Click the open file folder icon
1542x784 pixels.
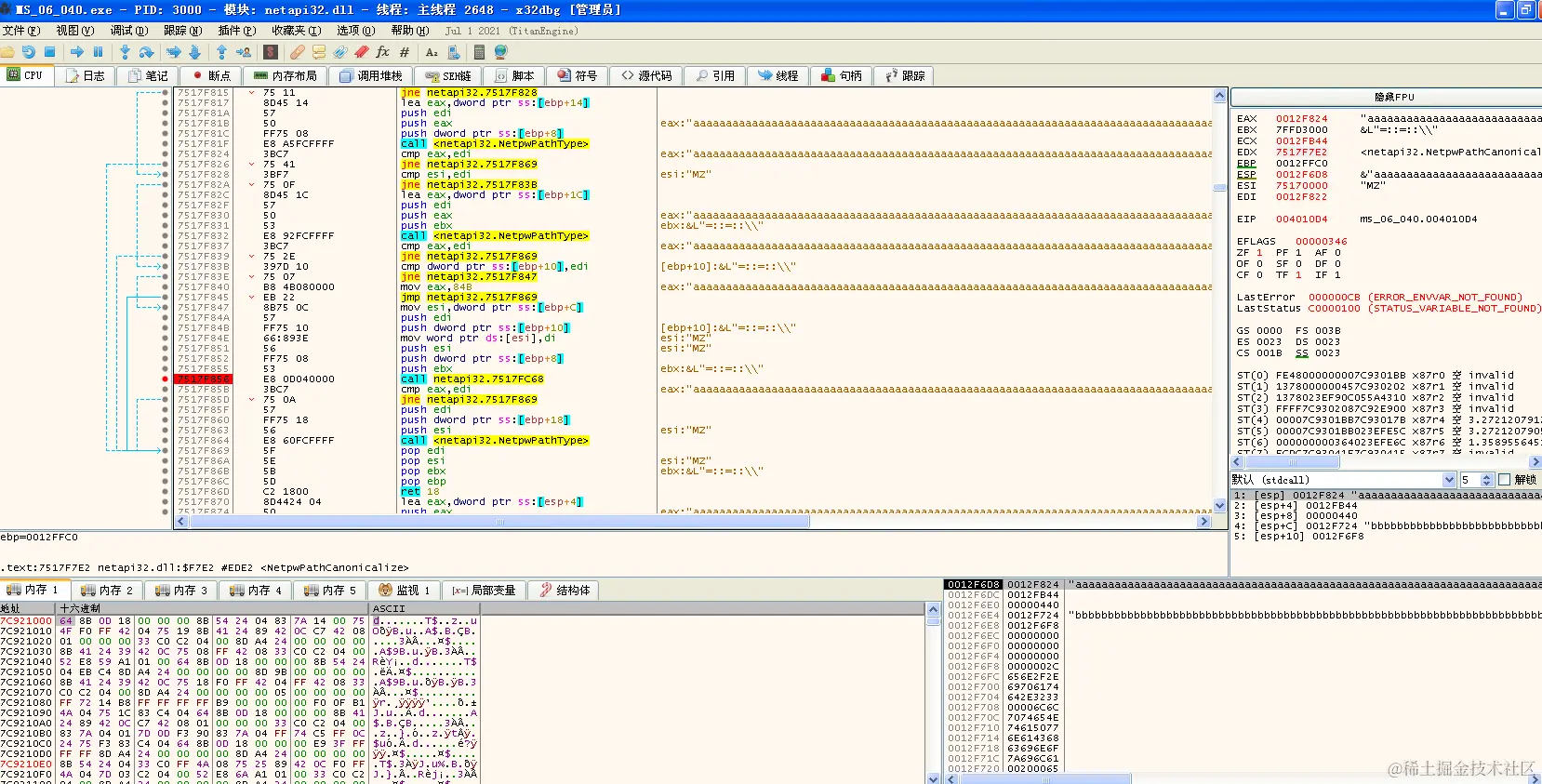click(7, 52)
